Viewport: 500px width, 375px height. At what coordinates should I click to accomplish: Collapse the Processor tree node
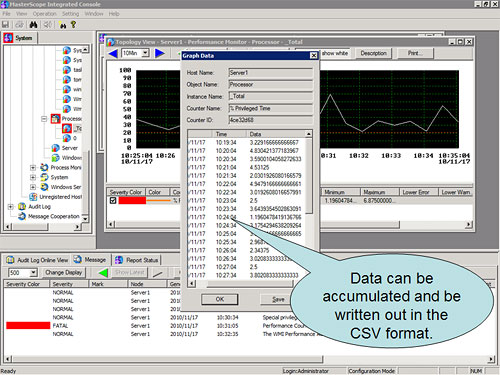(44, 119)
